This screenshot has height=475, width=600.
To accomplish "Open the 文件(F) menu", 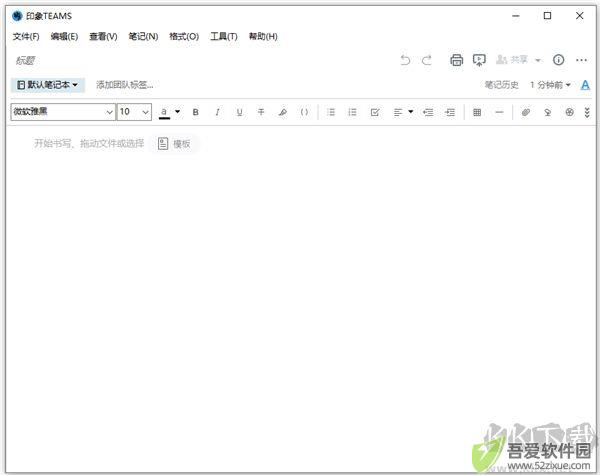I will 26,37.
